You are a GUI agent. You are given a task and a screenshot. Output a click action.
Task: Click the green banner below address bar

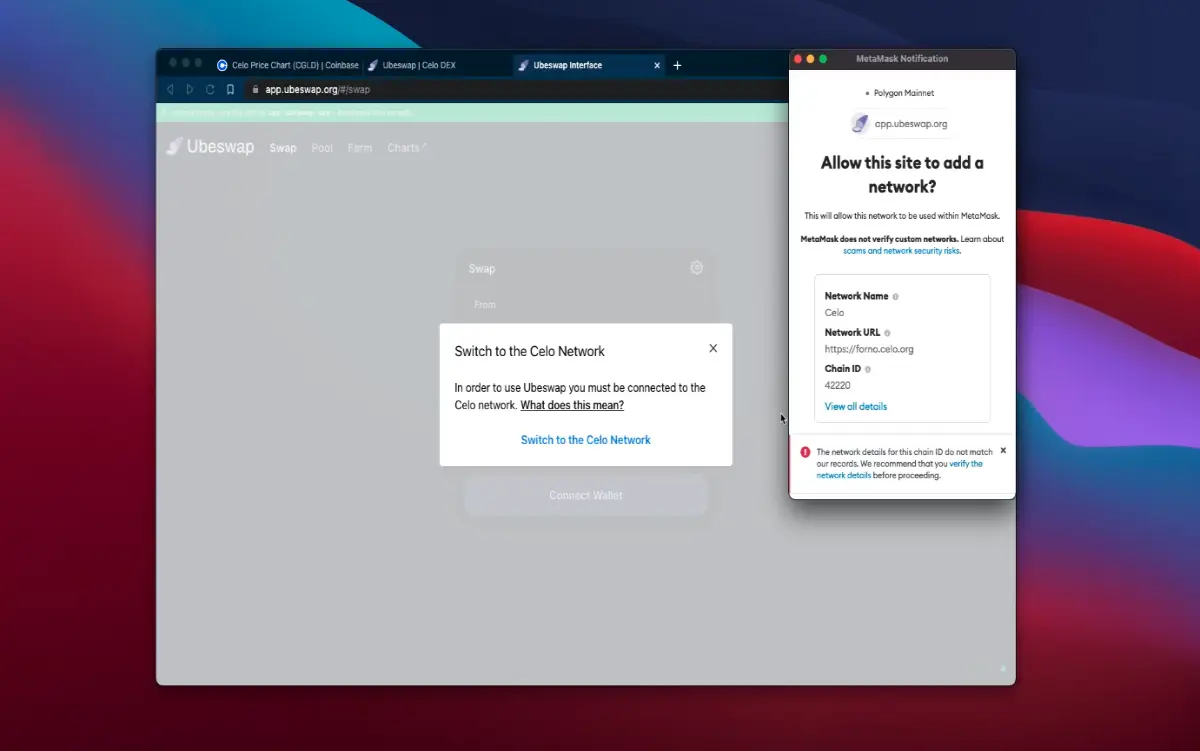tap(473, 113)
